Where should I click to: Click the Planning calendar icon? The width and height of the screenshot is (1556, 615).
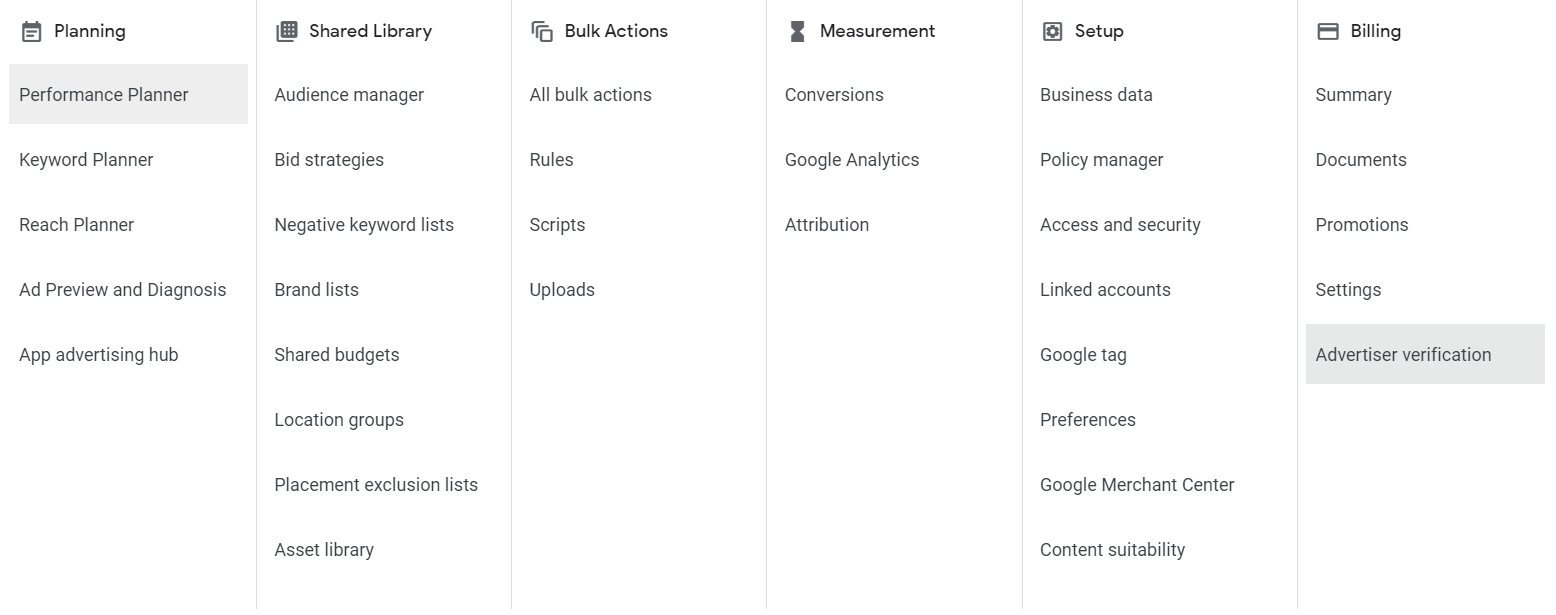[x=29, y=31]
